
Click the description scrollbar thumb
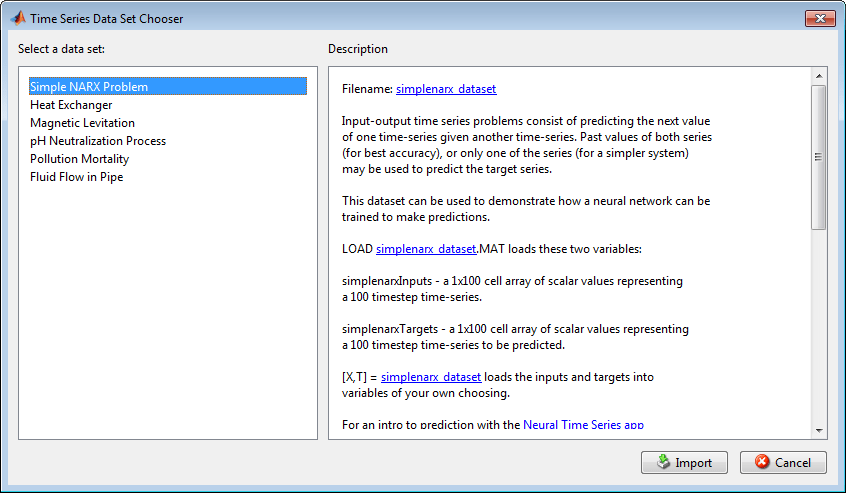click(x=819, y=157)
